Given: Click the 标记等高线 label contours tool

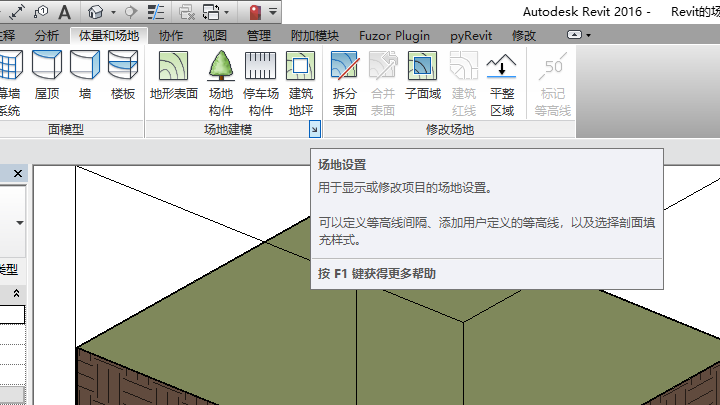Looking at the screenshot, I should pyautogui.click(x=552, y=83).
